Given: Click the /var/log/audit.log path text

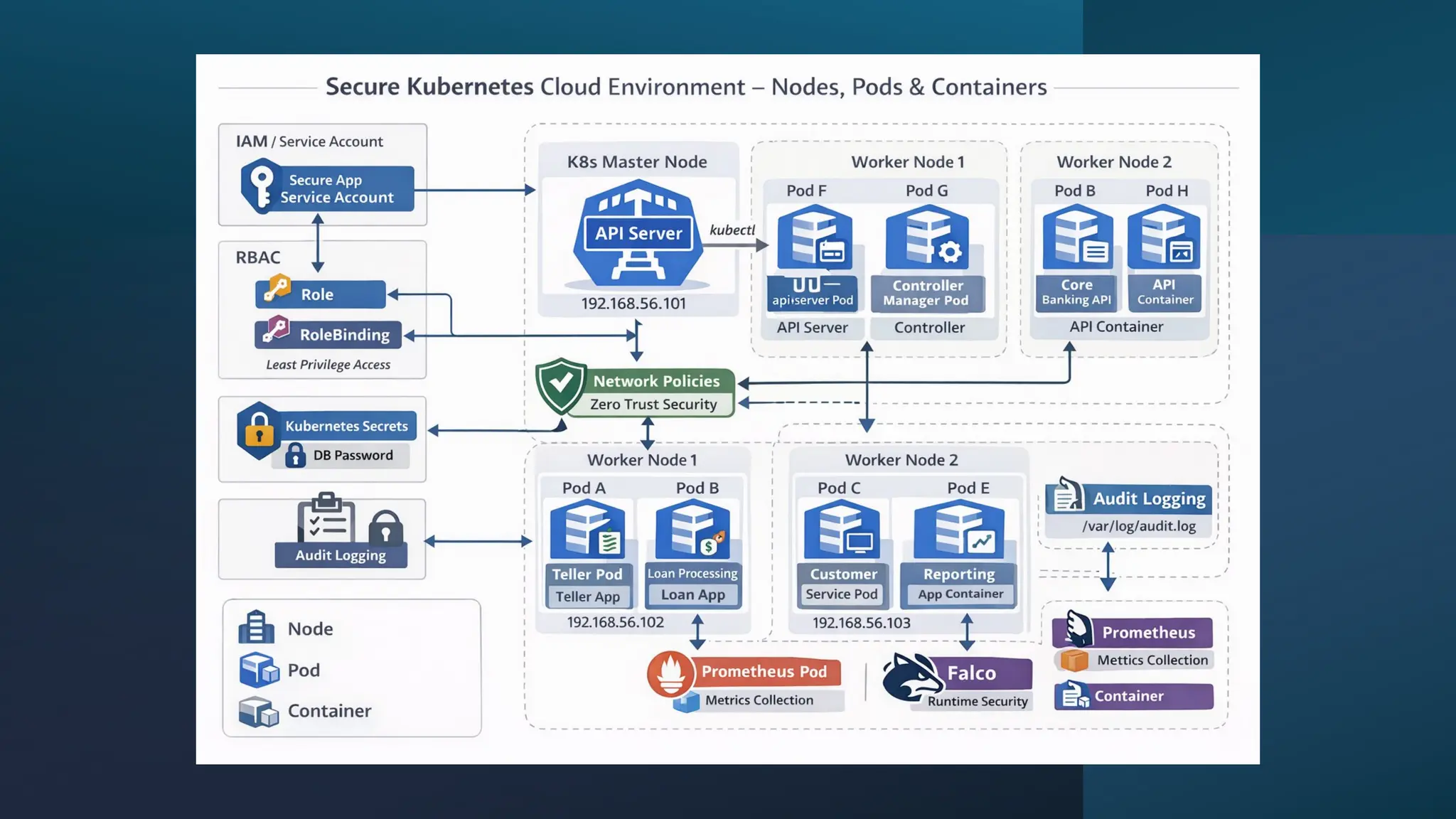Looking at the screenshot, I should pos(1138,526).
